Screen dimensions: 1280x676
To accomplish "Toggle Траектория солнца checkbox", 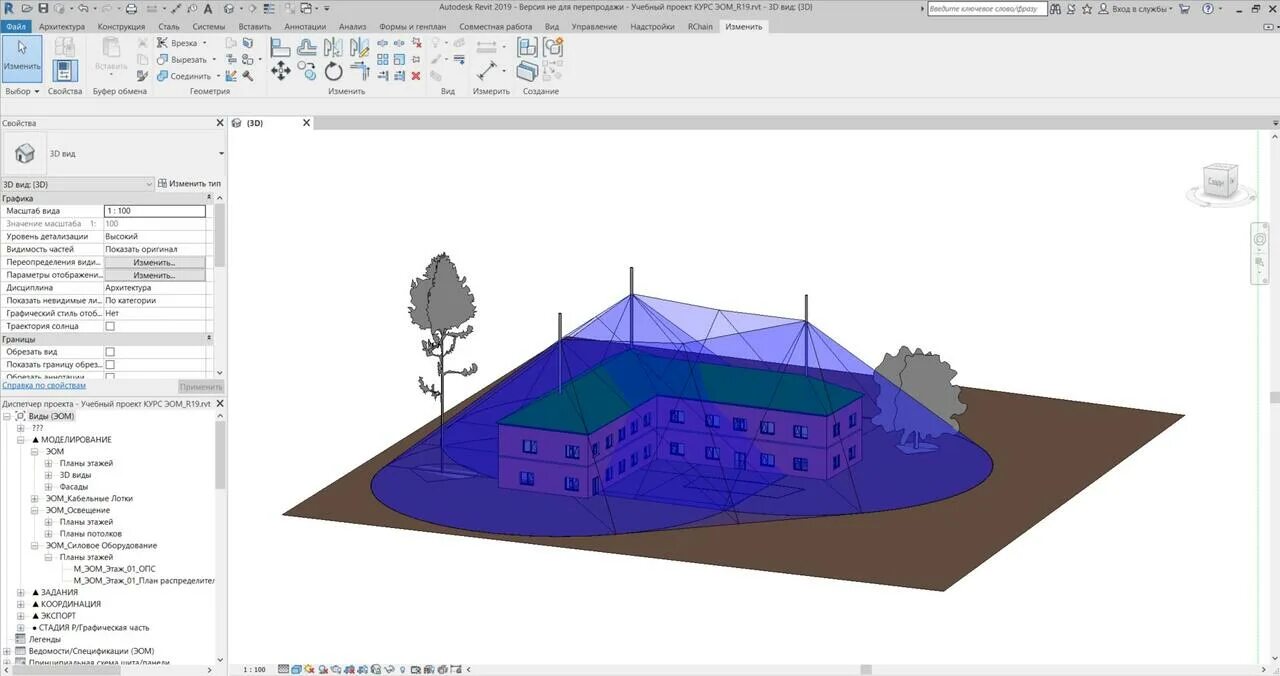I will pyautogui.click(x=110, y=326).
